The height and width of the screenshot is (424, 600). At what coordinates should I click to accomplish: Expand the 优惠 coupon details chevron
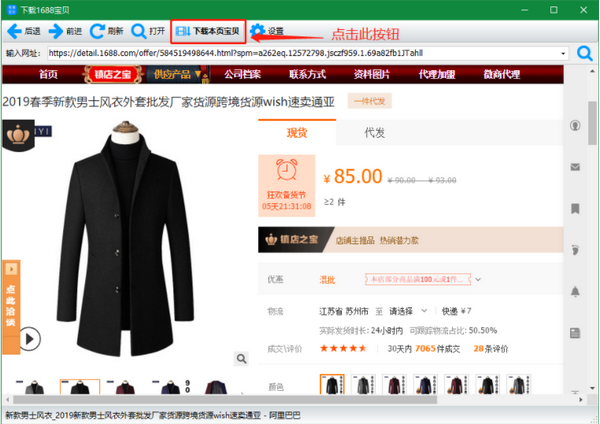(478, 279)
